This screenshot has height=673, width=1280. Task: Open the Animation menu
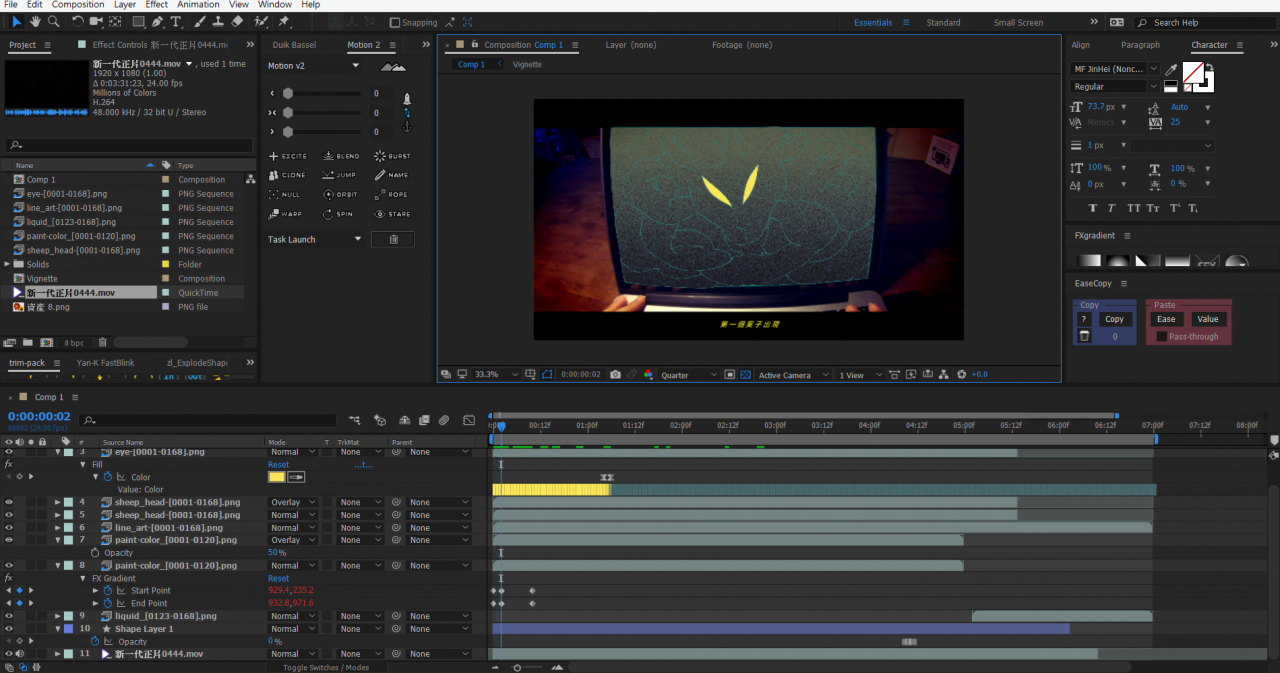coord(198,5)
